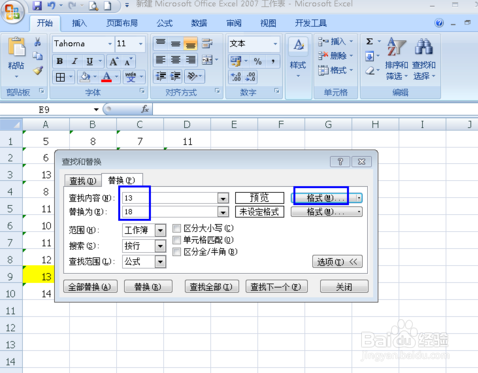Align text to the right

click(190, 60)
